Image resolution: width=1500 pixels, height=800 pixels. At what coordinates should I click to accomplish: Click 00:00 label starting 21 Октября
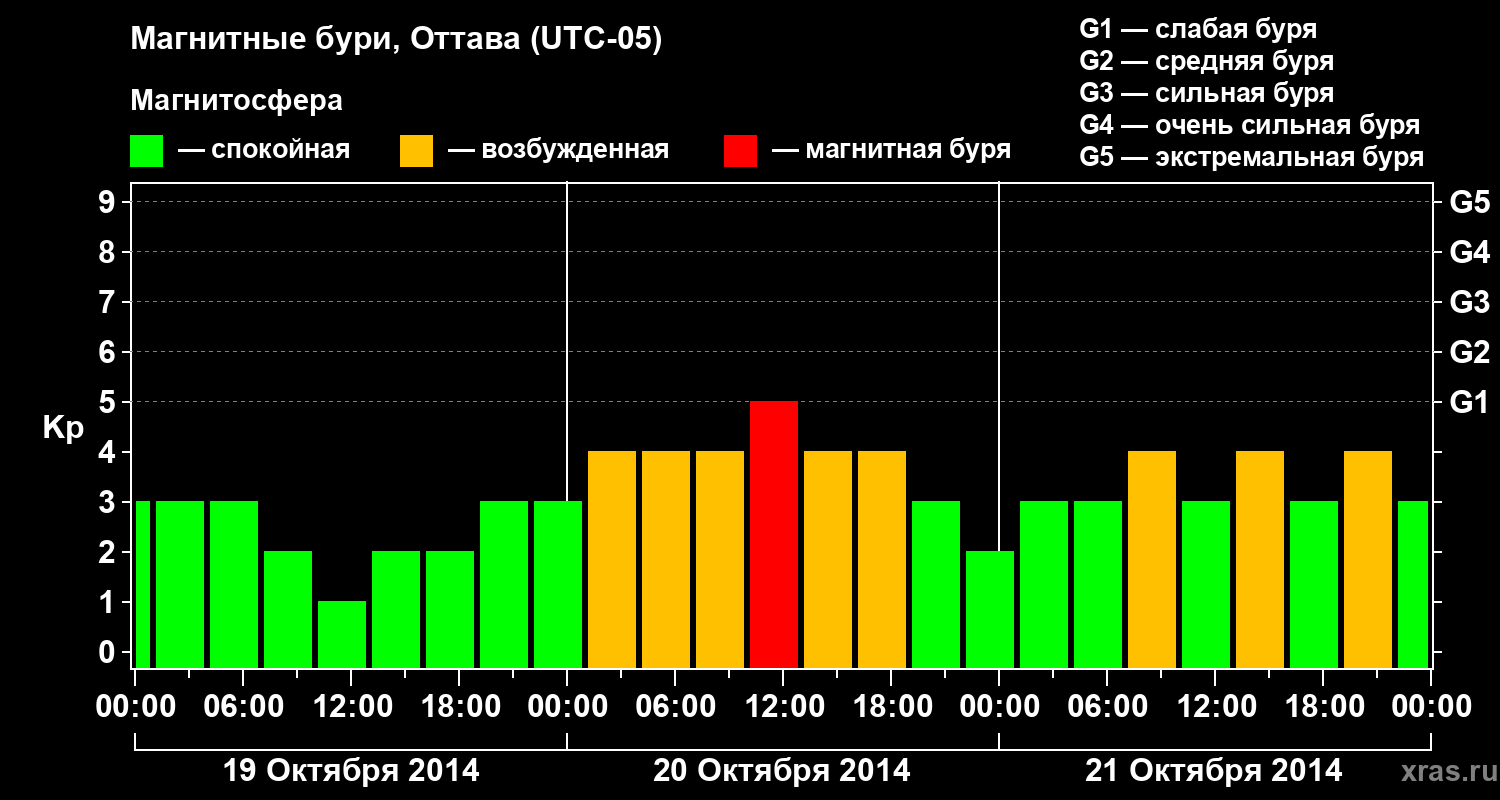(998, 707)
